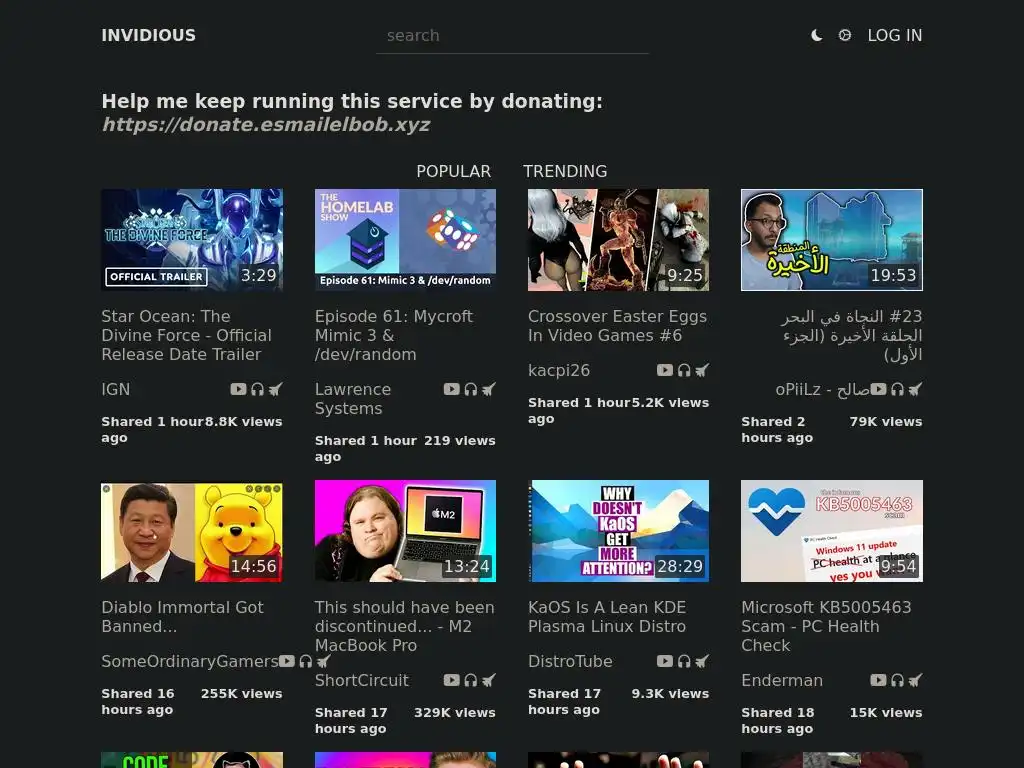Watch Enderman video on YouTube icon
Image resolution: width=1024 pixels, height=768 pixels.
click(x=878, y=680)
